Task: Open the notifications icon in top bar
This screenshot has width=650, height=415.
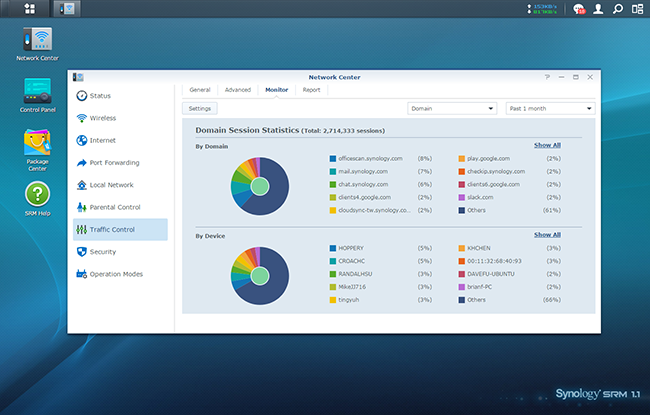Action: (578, 9)
